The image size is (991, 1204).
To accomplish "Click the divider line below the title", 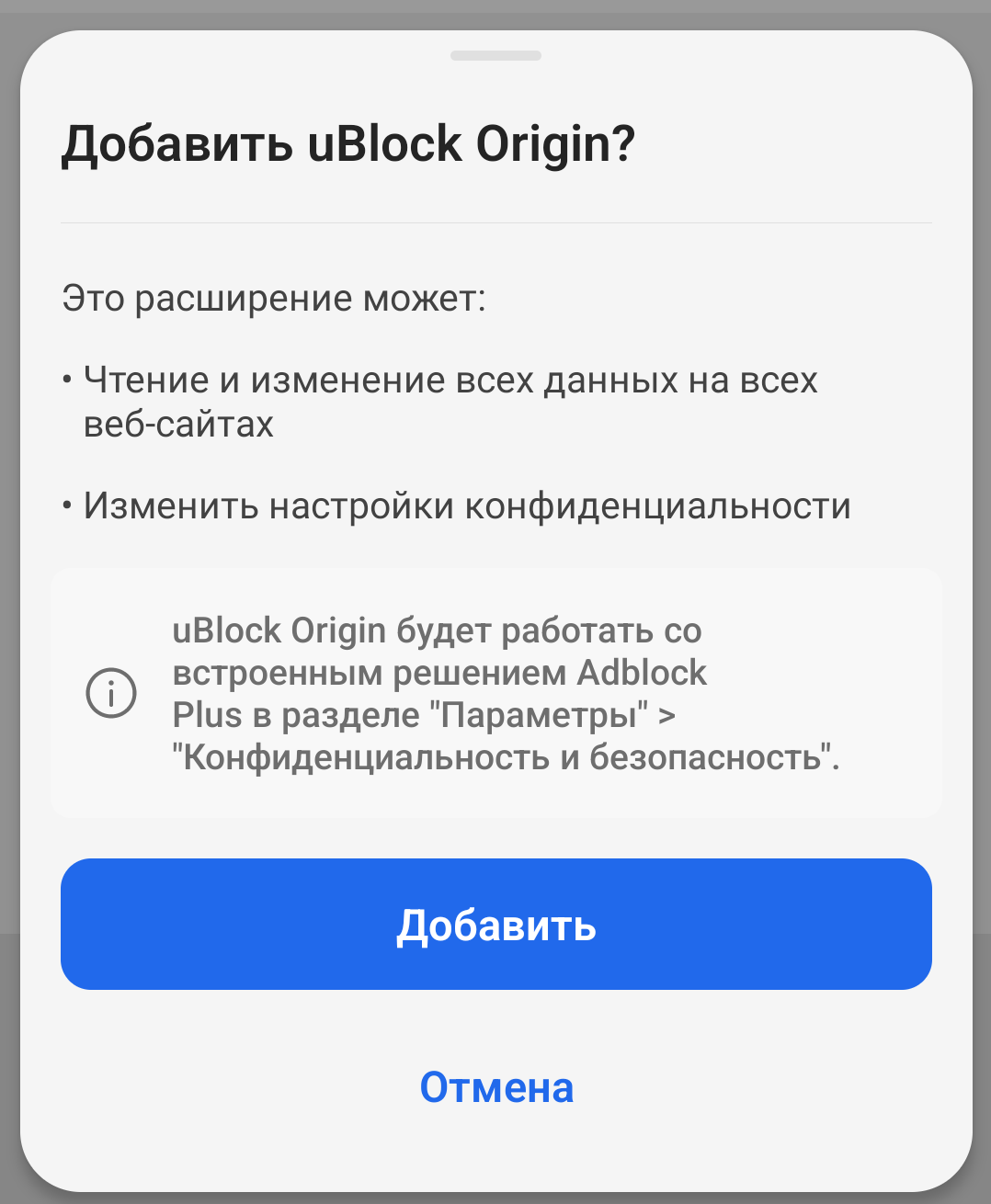I will click(x=496, y=223).
